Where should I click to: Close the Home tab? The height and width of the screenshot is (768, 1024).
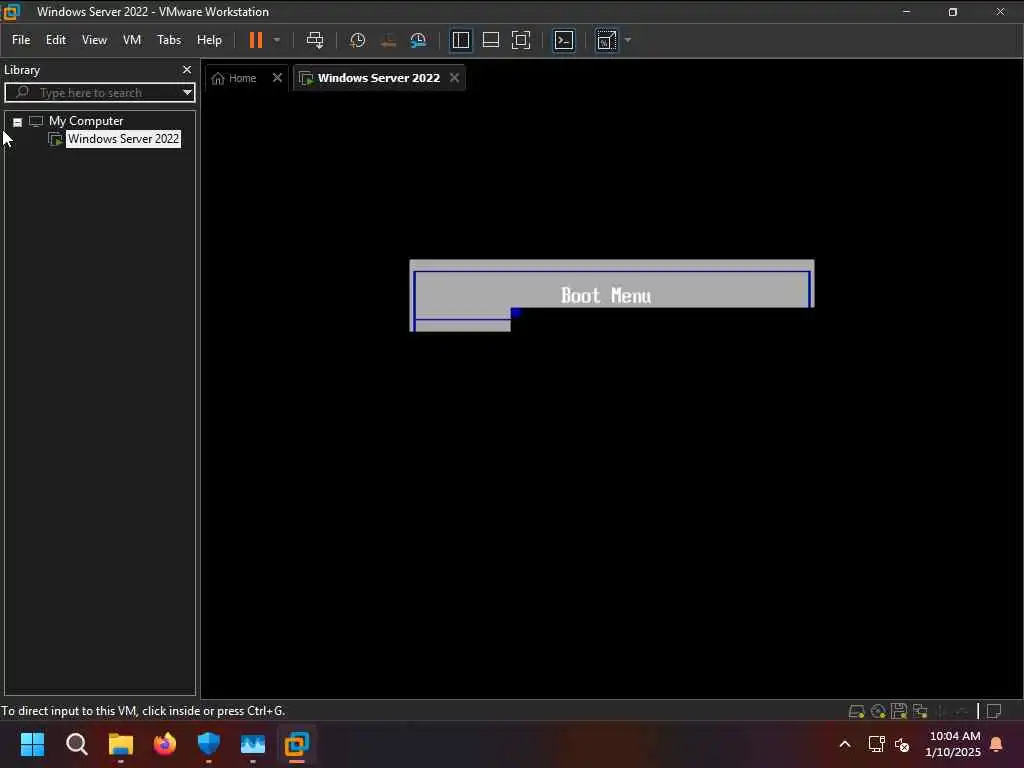277,78
